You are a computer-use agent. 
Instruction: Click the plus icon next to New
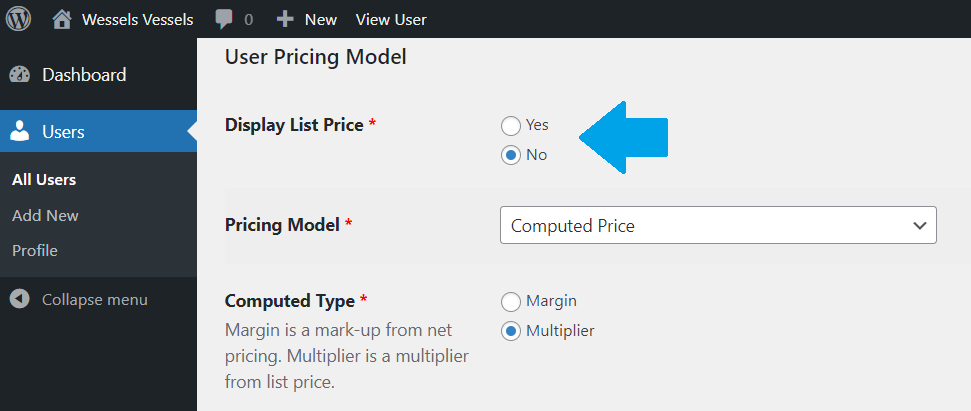285,19
